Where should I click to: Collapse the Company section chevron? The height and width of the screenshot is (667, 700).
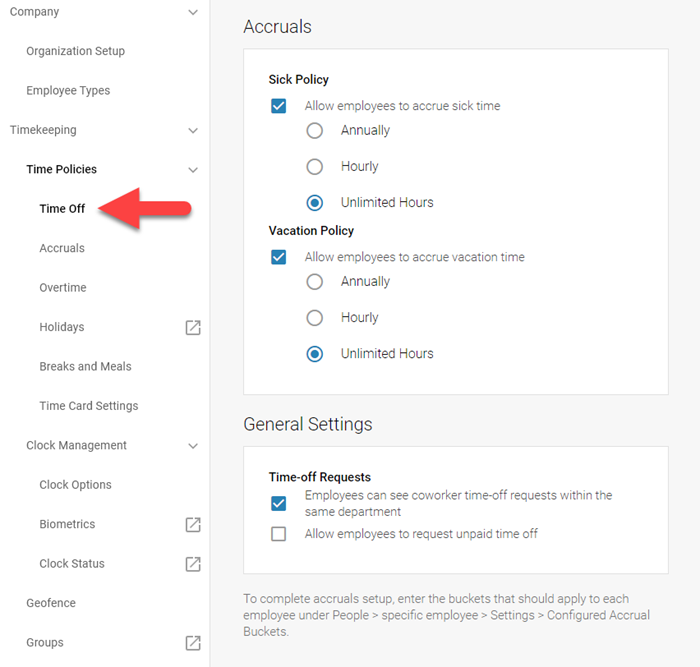[193, 12]
